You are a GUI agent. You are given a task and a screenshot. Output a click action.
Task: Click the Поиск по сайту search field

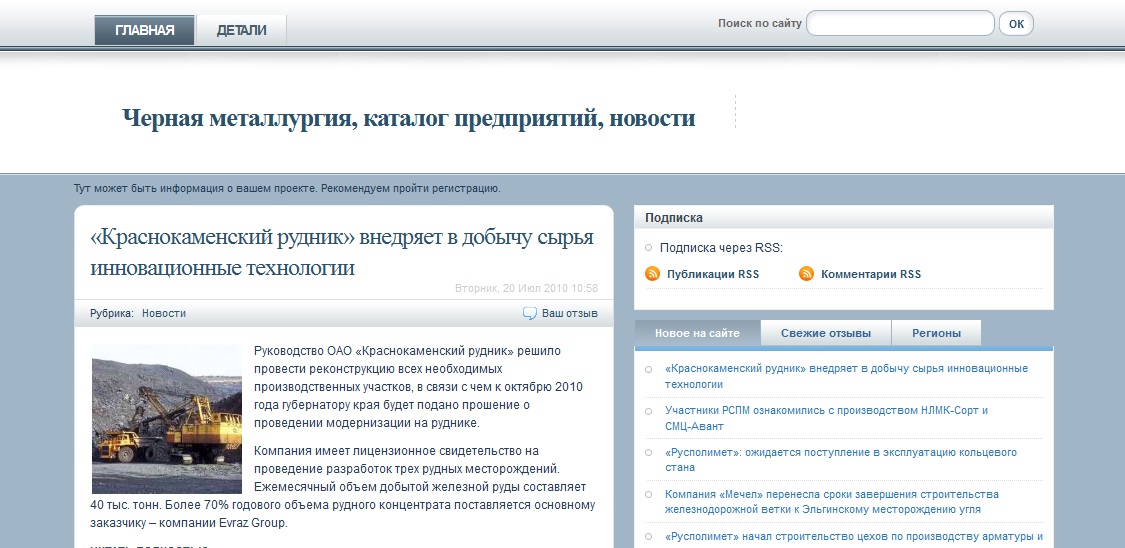point(900,23)
